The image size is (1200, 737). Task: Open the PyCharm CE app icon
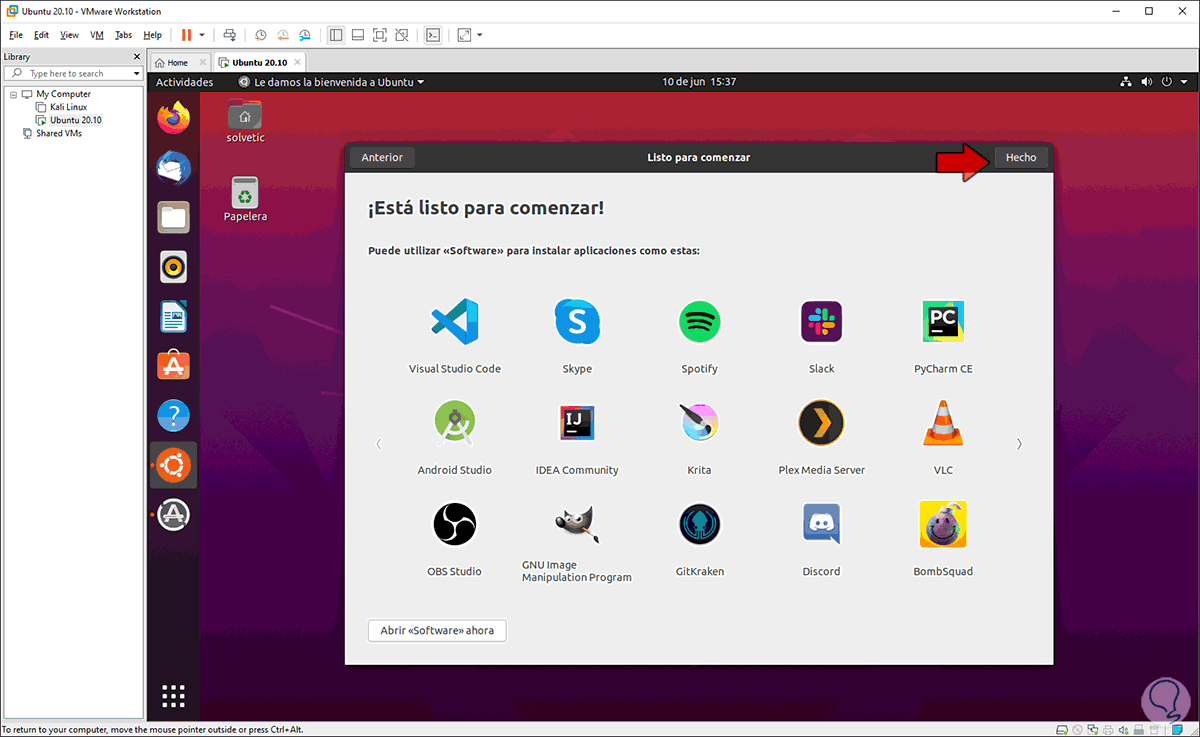click(943, 322)
